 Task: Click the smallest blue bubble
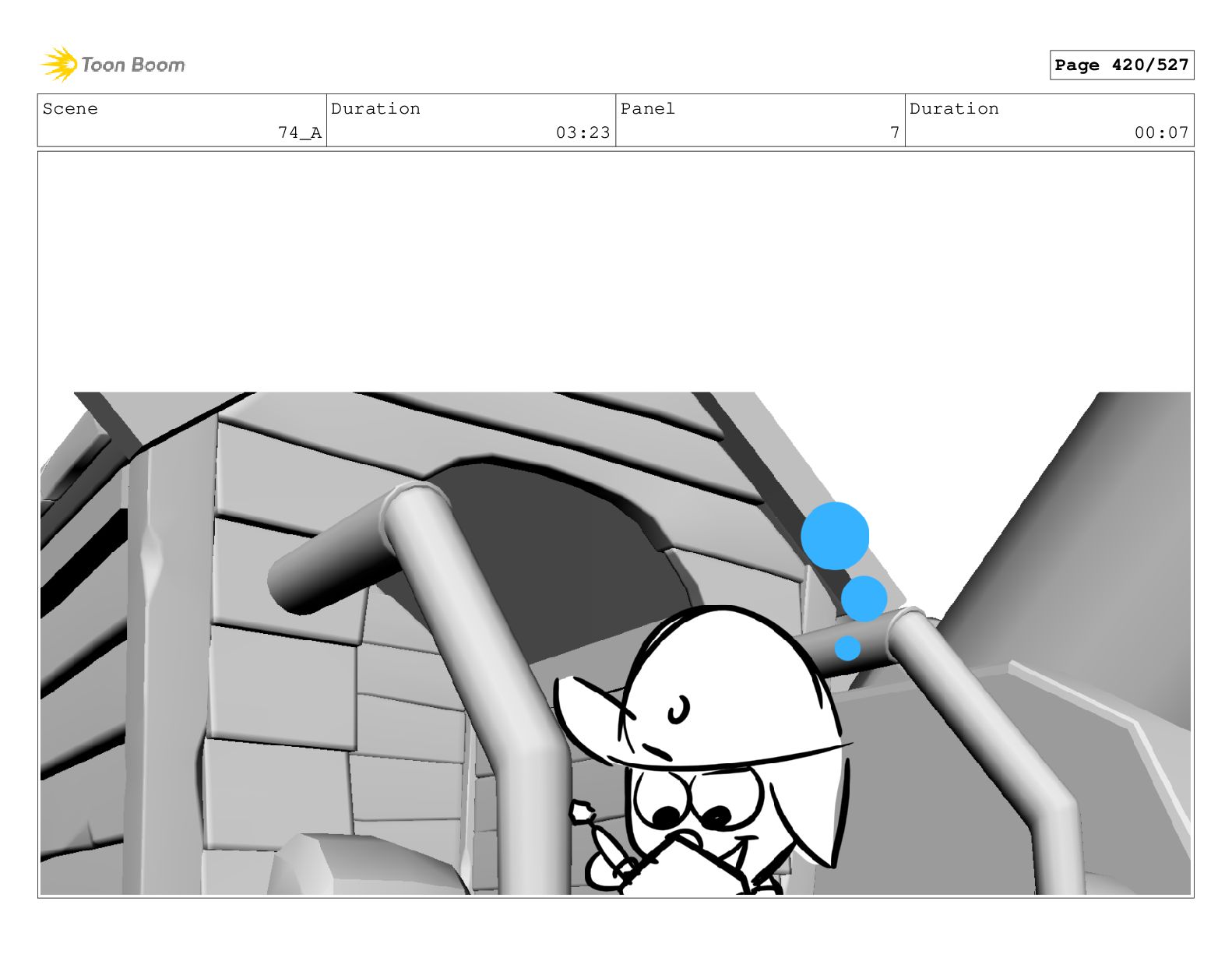847,648
